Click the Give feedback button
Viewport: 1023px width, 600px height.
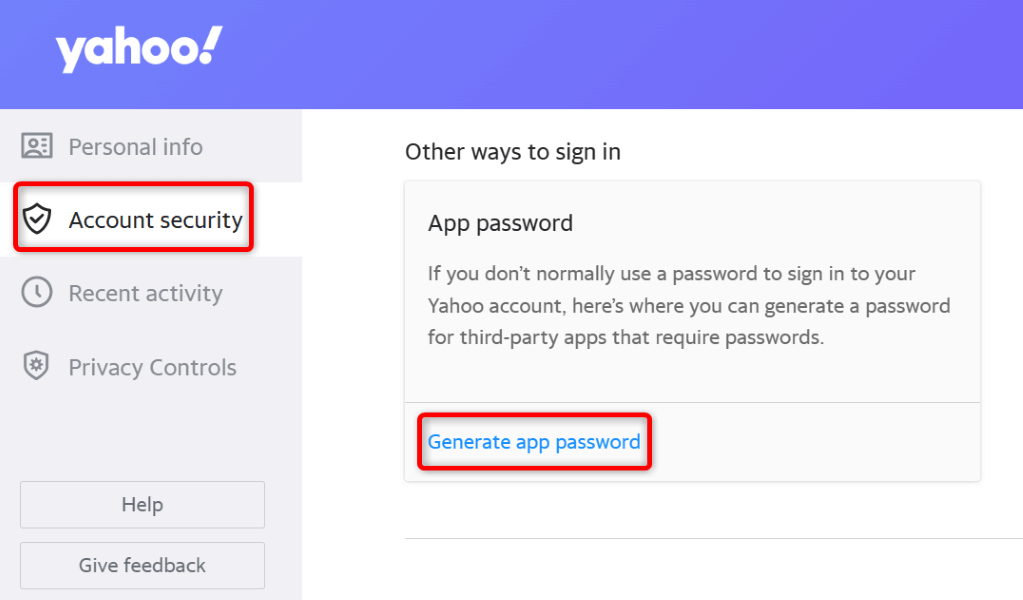click(x=142, y=565)
